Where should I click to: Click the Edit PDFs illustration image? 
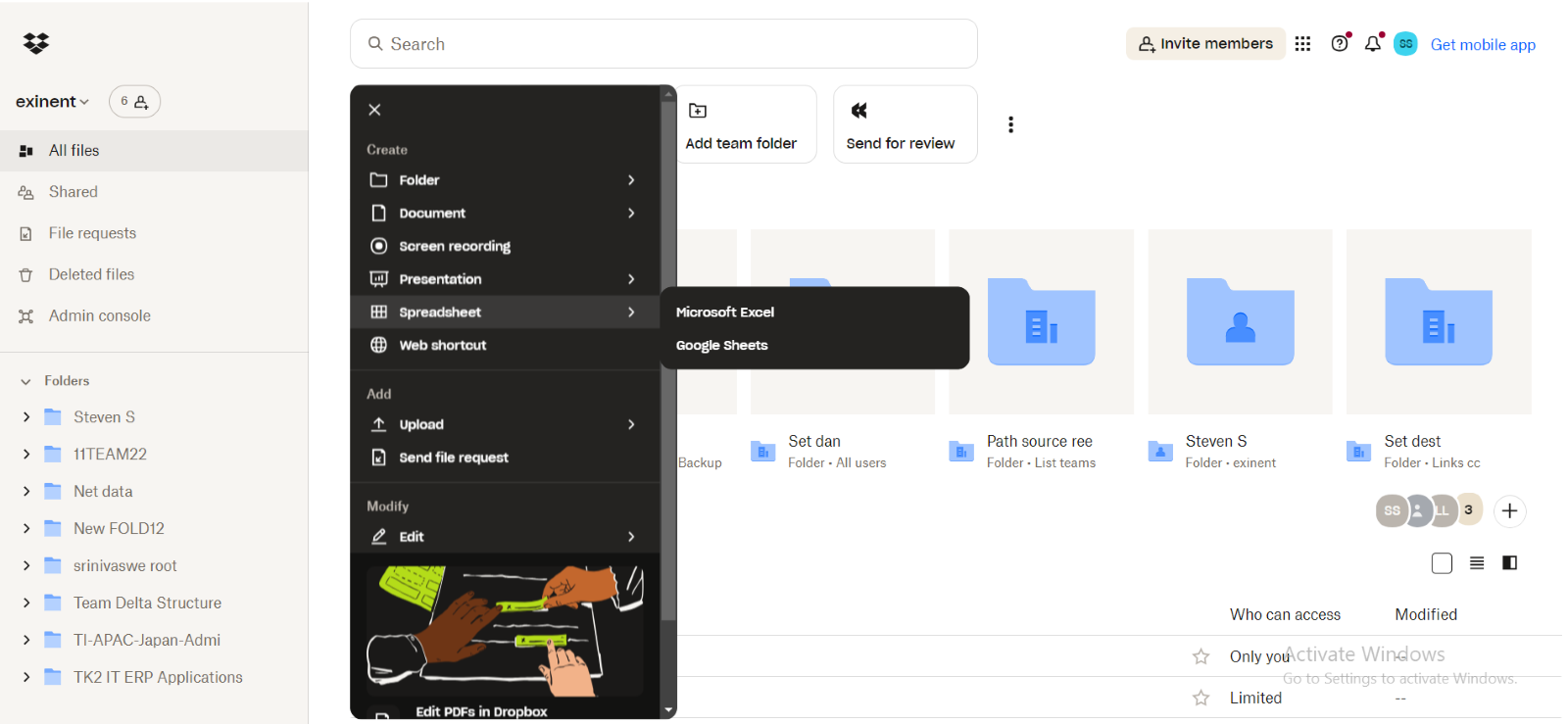coord(505,629)
